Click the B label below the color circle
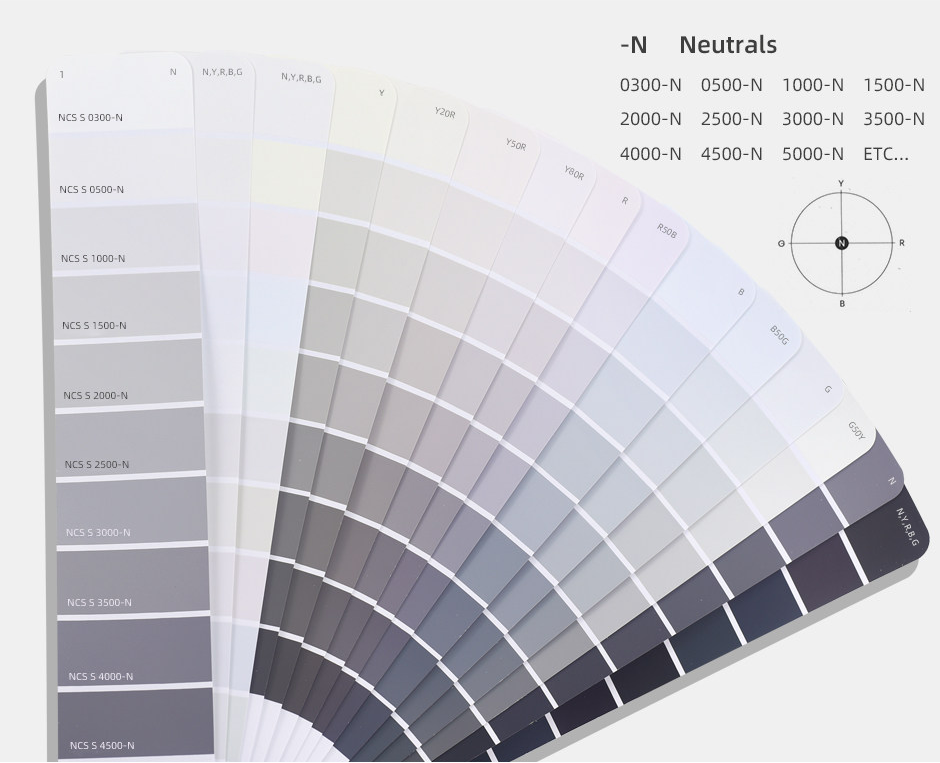The height and width of the screenshot is (763, 940). 842,304
